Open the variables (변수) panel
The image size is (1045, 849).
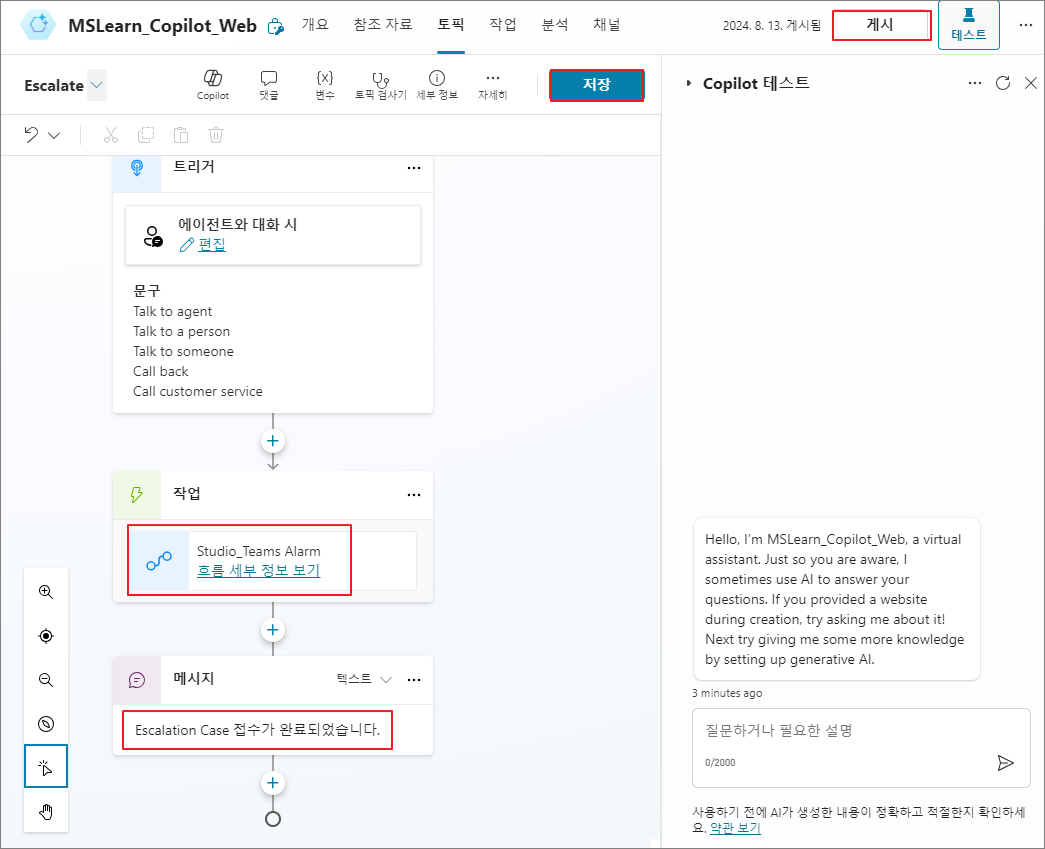click(x=325, y=85)
